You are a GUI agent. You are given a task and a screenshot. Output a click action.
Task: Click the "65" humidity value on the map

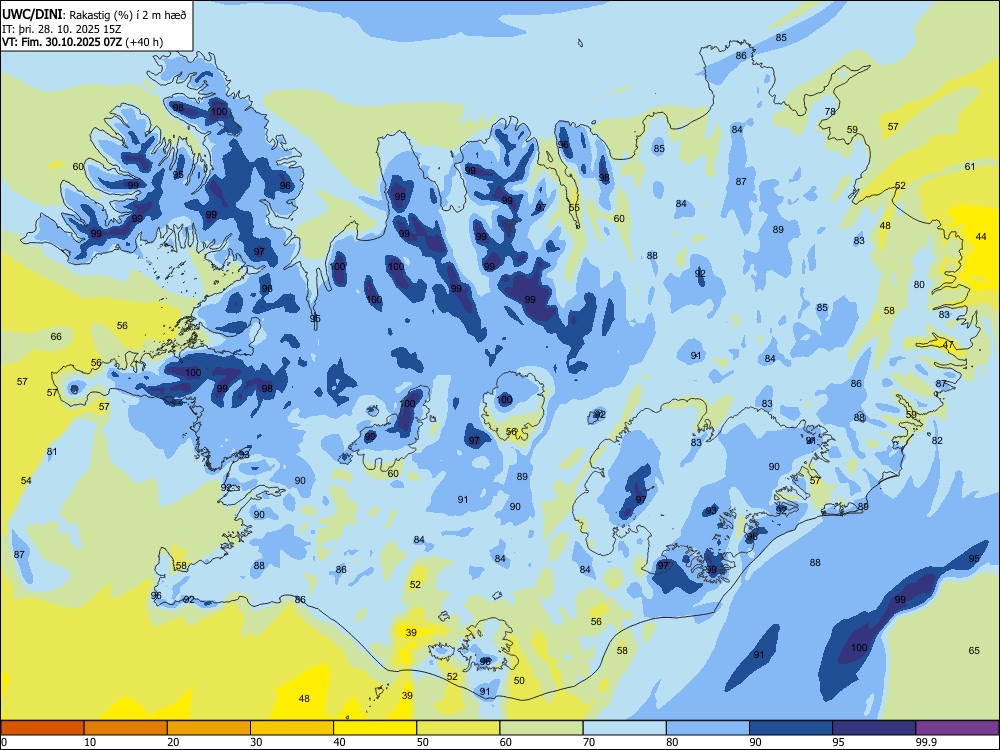pyautogui.click(x=974, y=651)
